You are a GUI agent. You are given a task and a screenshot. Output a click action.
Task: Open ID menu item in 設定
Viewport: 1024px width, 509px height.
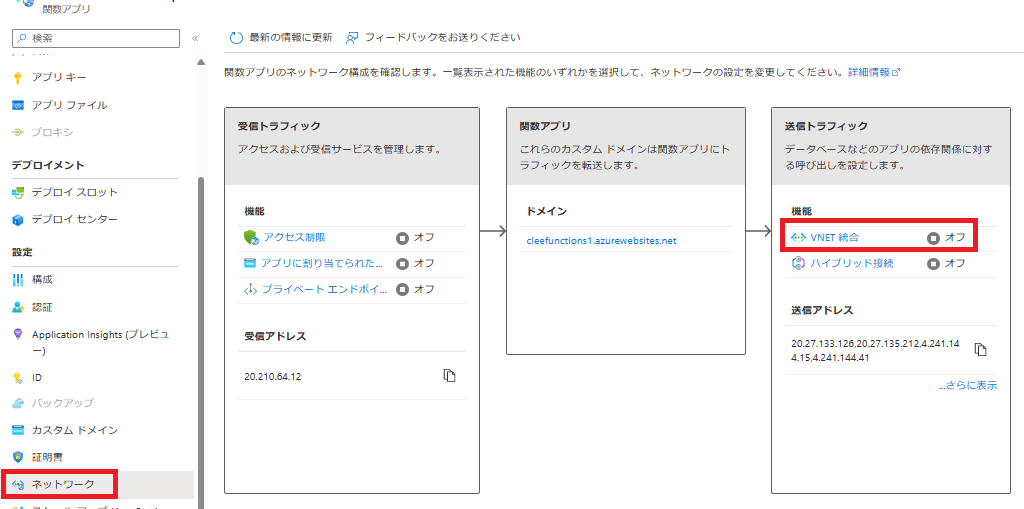coord(37,378)
